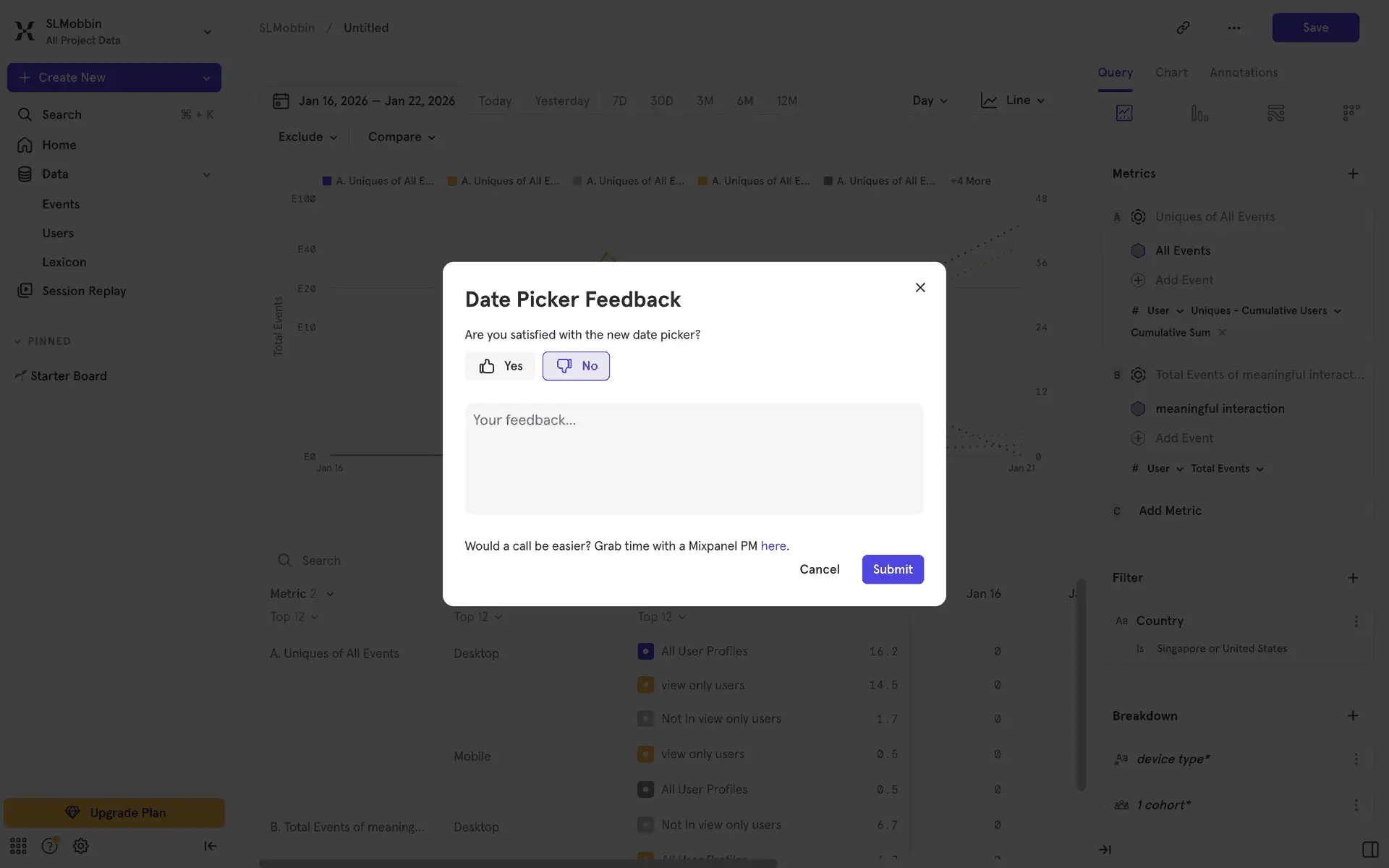Click the Your feedback text area
1389x868 pixels.
pos(694,459)
